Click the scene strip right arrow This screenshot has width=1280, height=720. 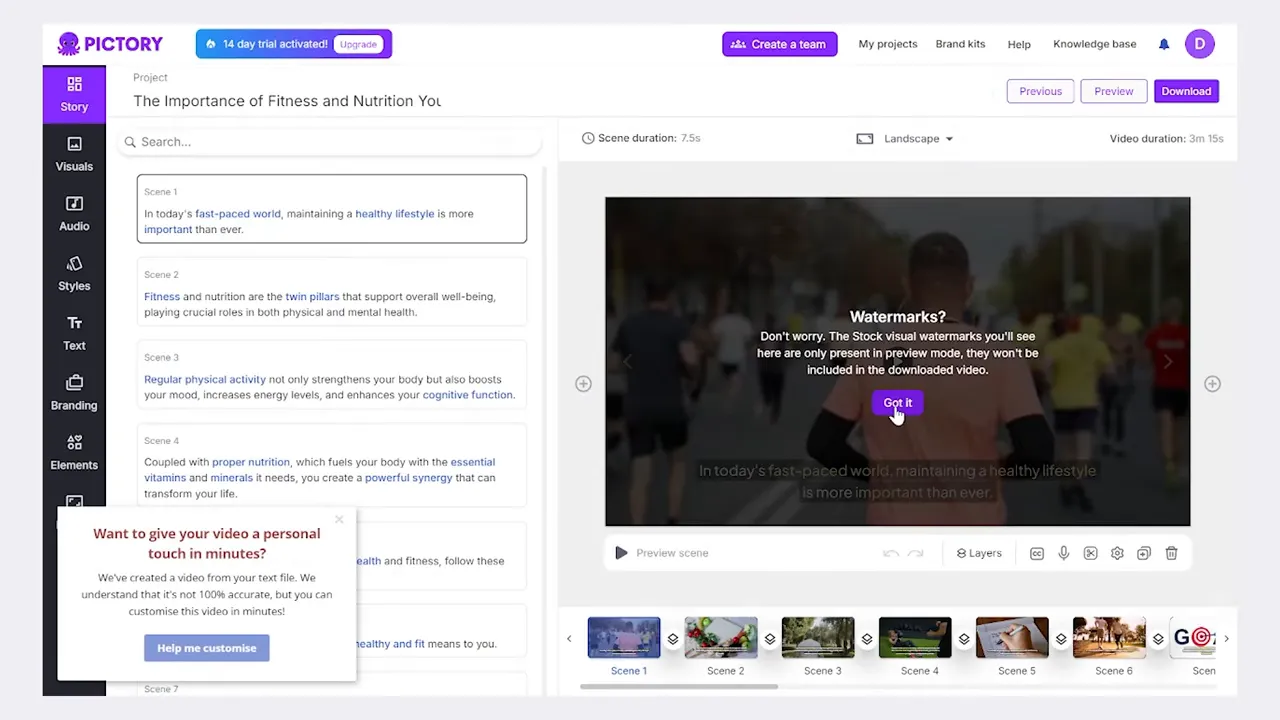tap(1226, 639)
